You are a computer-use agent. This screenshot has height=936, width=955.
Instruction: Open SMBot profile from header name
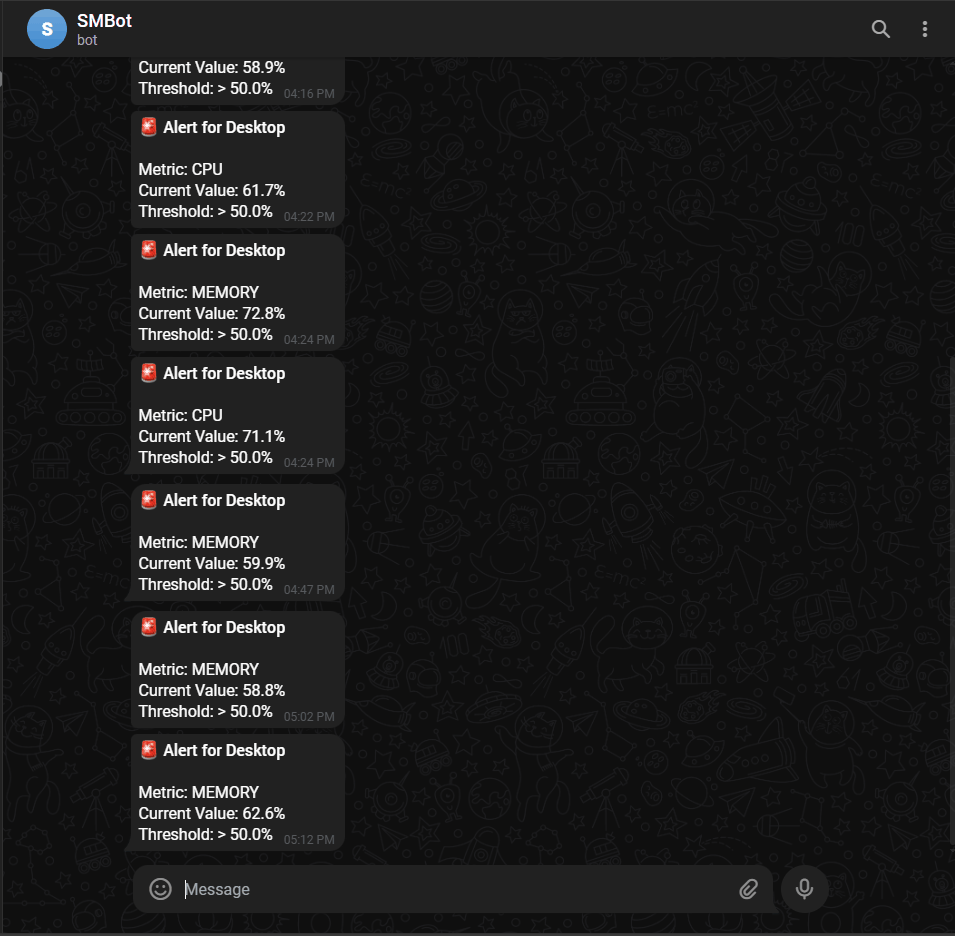(x=104, y=21)
